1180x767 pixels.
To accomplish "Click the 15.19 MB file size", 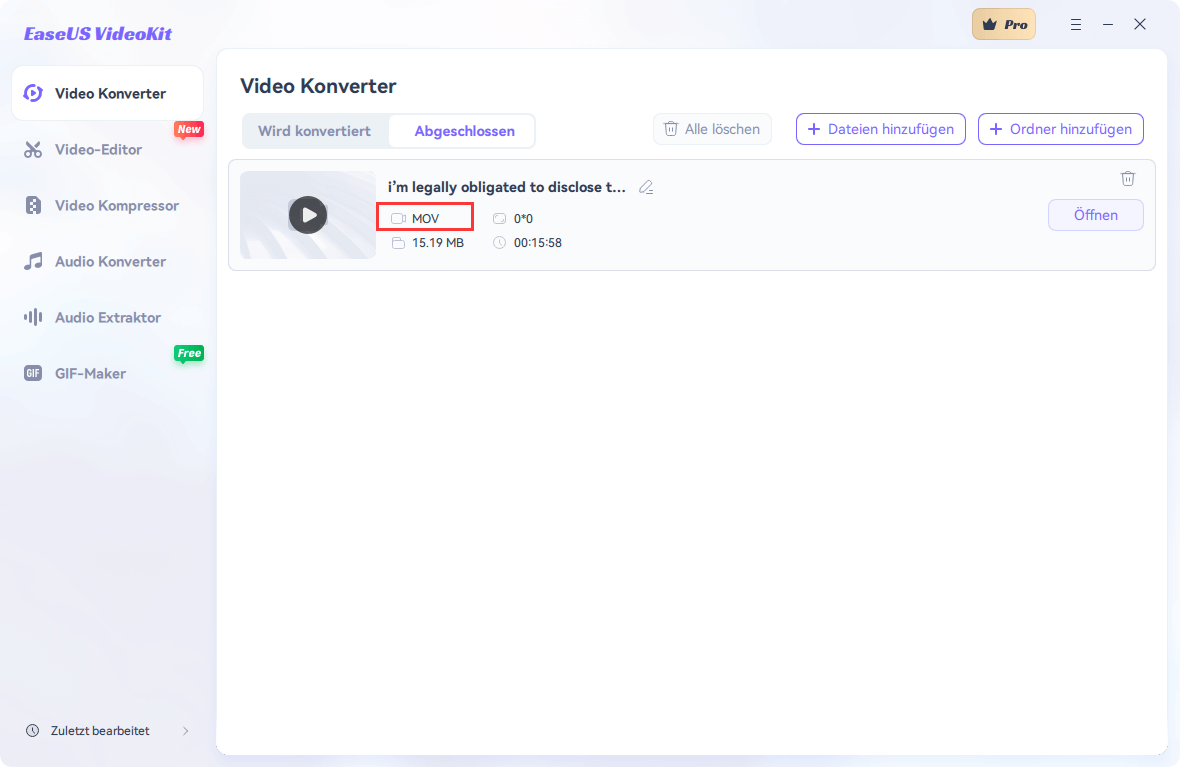I will pos(438,243).
